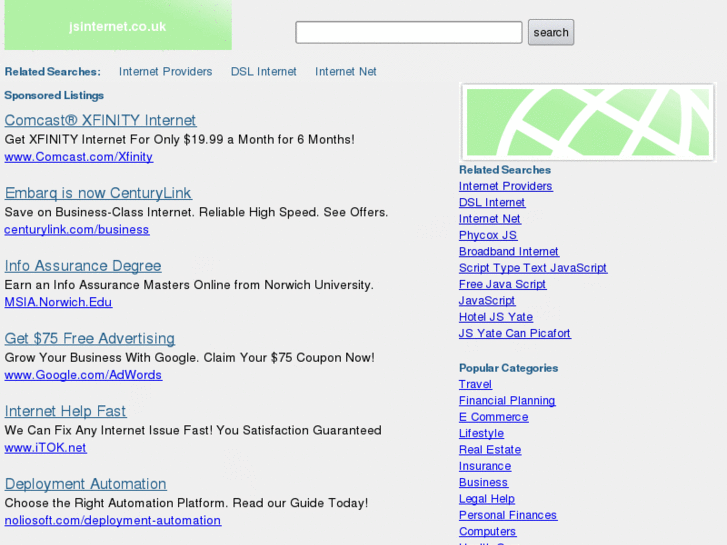This screenshot has height=545, width=727.
Task: Open top Related Searches link Internet Net
Action: 345,71
